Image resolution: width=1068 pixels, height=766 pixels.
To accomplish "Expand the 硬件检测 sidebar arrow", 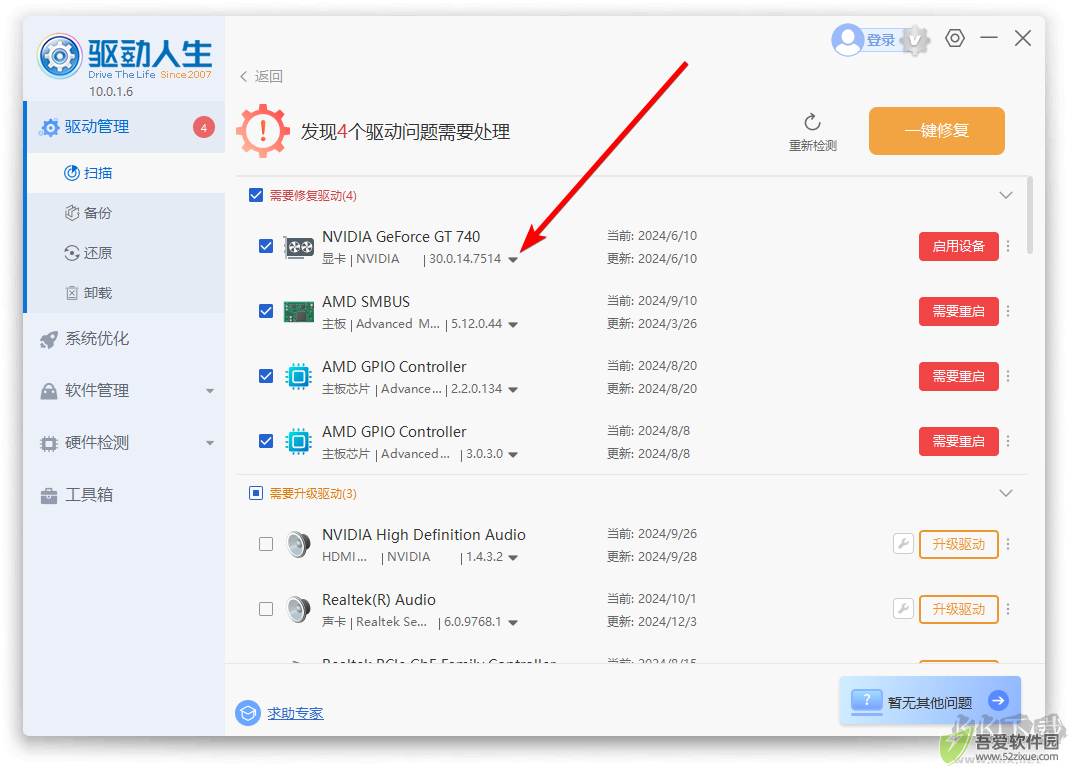I will point(210,443).
